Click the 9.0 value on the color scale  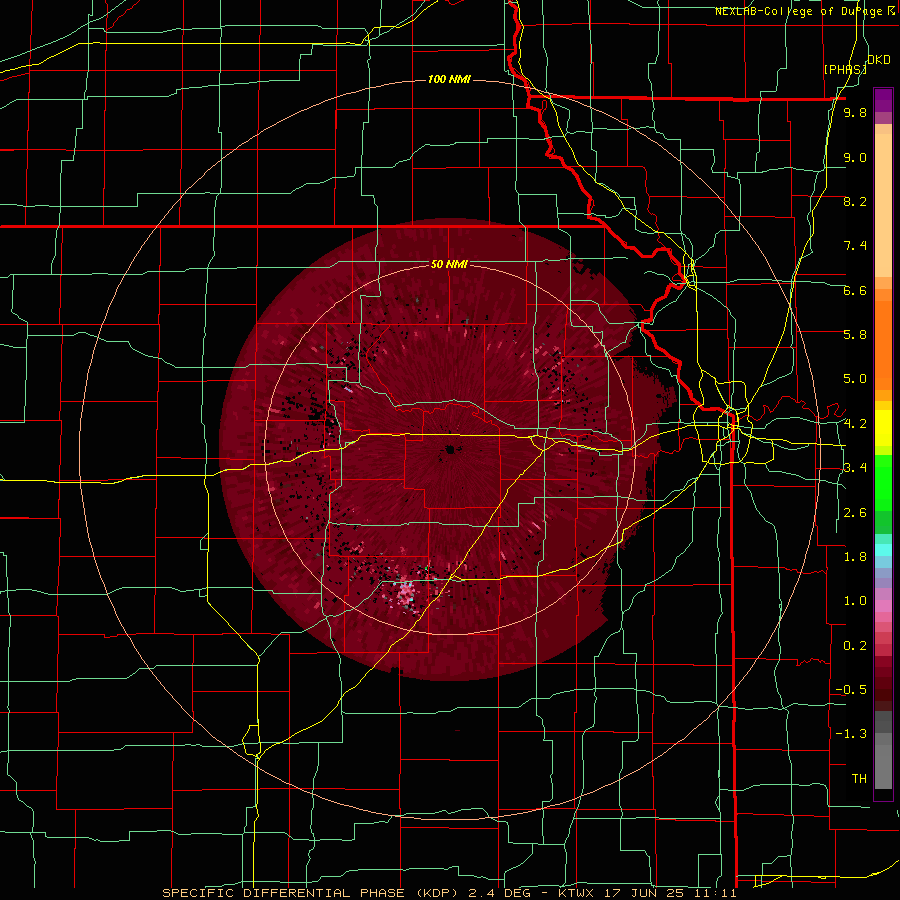[855, 157]
